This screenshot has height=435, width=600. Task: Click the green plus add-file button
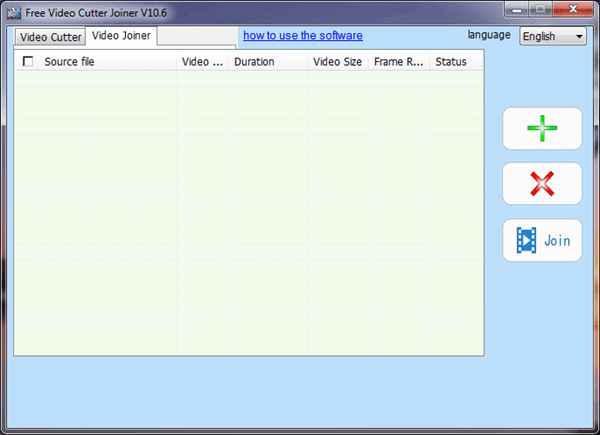(541, 128)
